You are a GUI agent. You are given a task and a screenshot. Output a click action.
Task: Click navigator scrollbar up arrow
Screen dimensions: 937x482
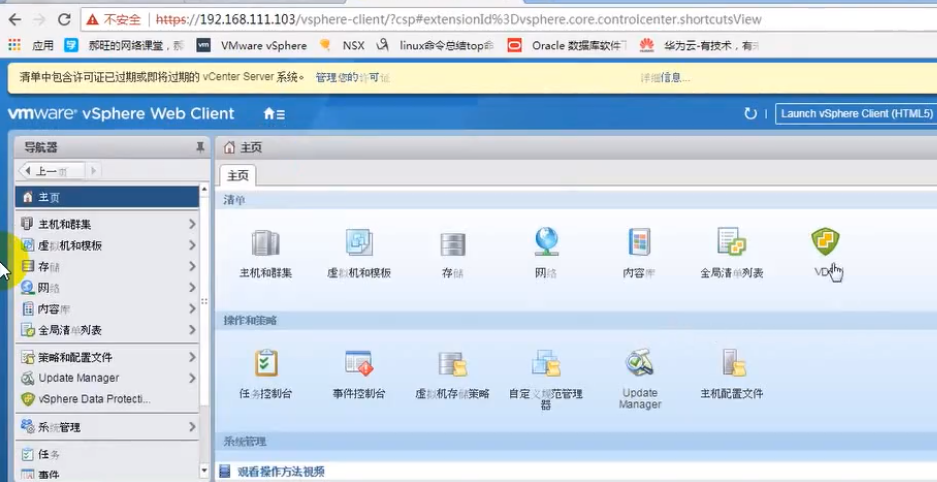point(204,189)
